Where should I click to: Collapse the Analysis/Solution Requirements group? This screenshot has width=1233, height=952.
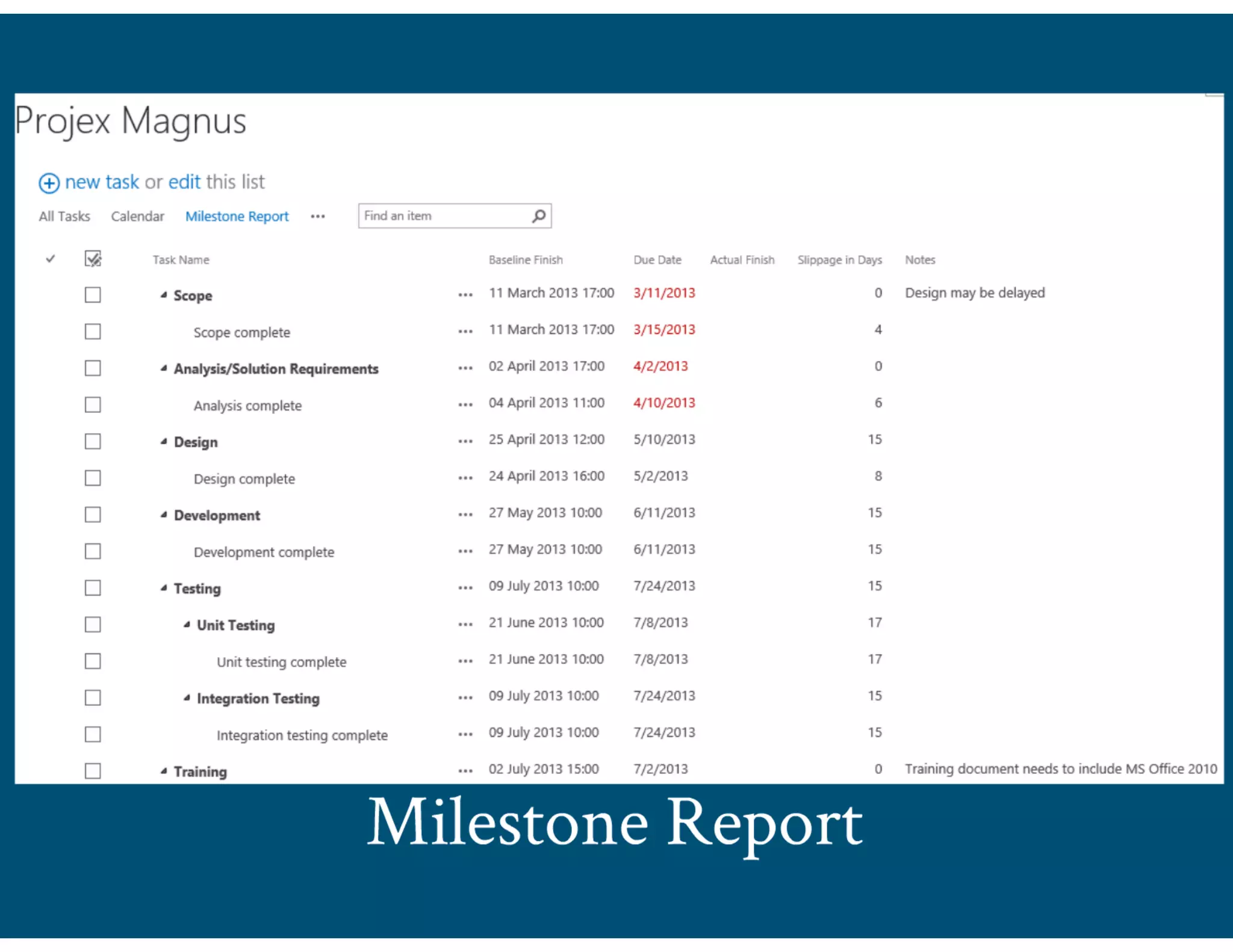[x=164, y=368]
